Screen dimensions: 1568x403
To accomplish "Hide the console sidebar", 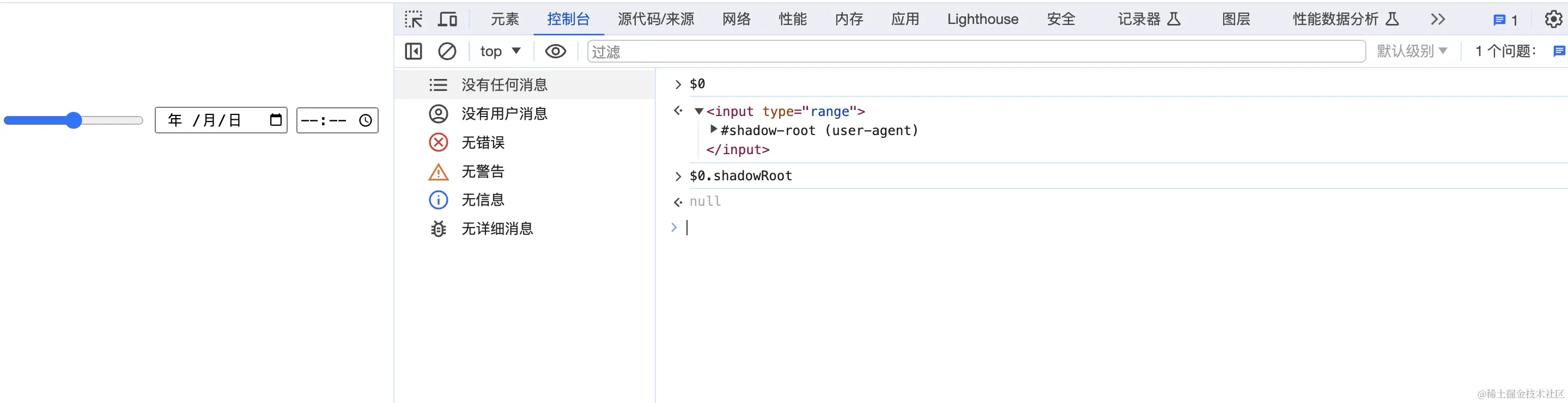I will [x=414, y=51].
